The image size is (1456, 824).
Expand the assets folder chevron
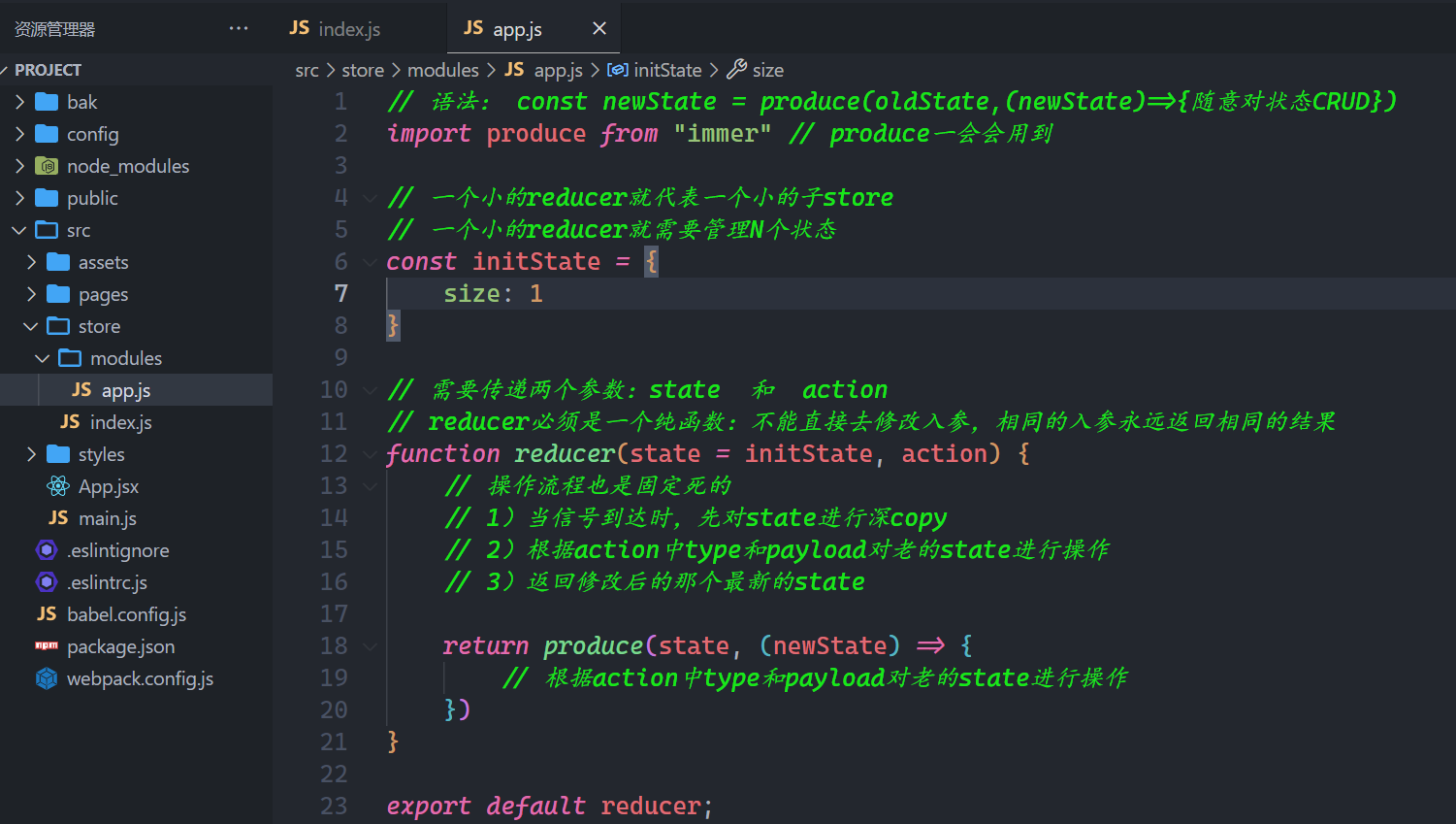click(31, 262)
